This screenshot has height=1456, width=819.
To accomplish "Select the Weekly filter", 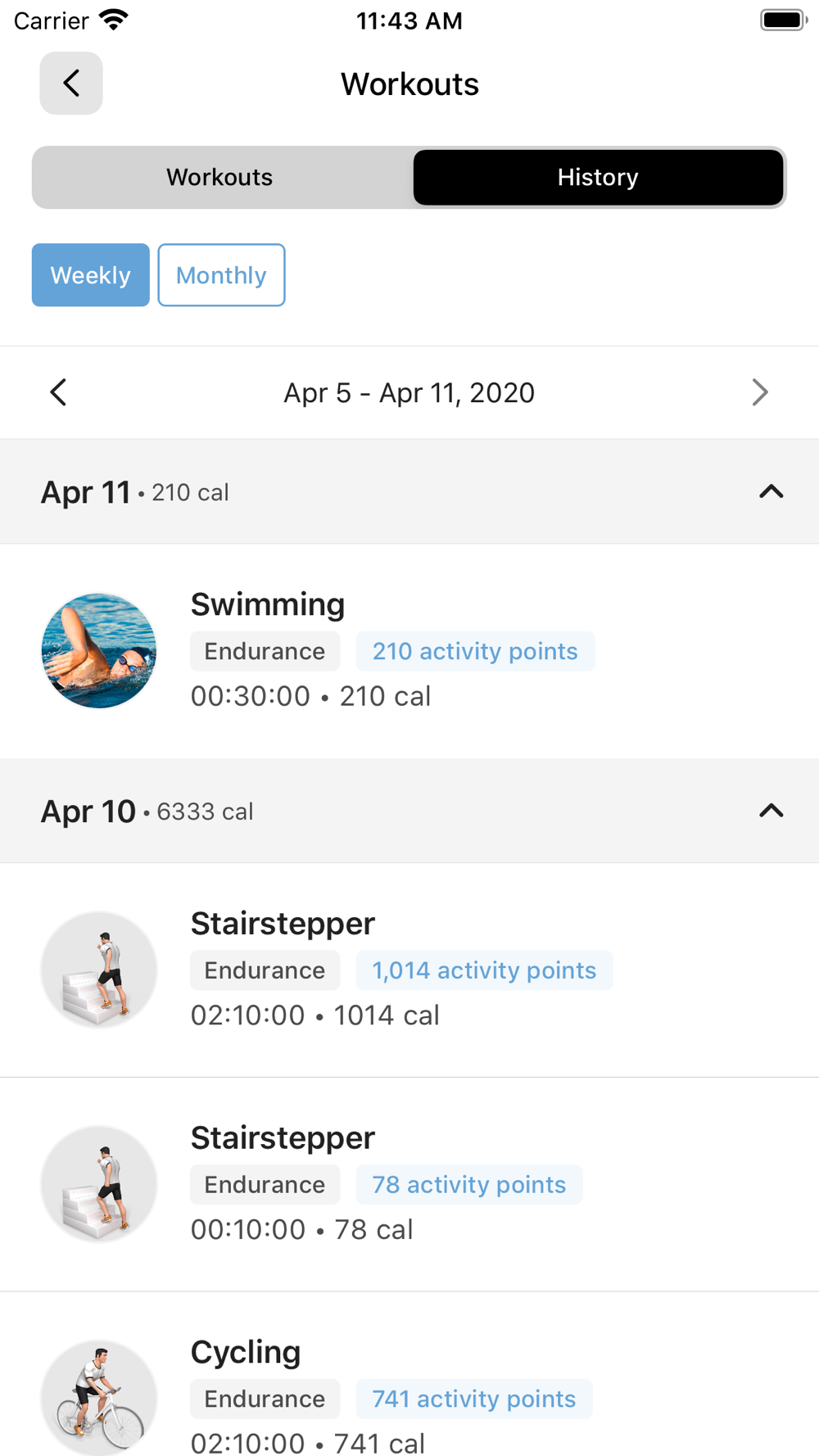I will [x=91, y=275].
